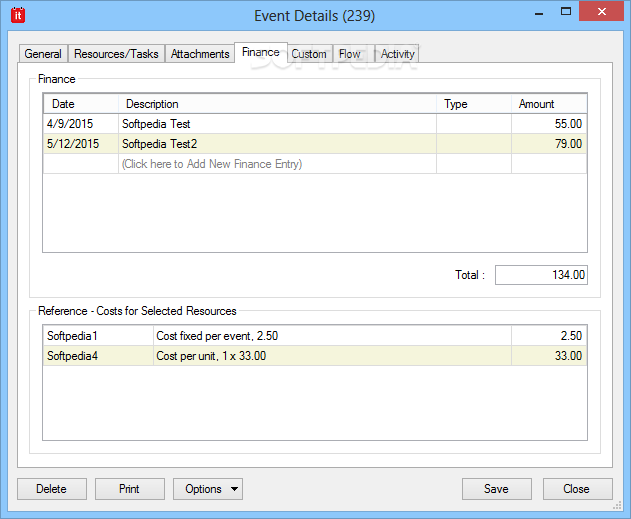The image size is (631, 519).
Task: Go to the Attachments tab
Action: coord(200,54)
